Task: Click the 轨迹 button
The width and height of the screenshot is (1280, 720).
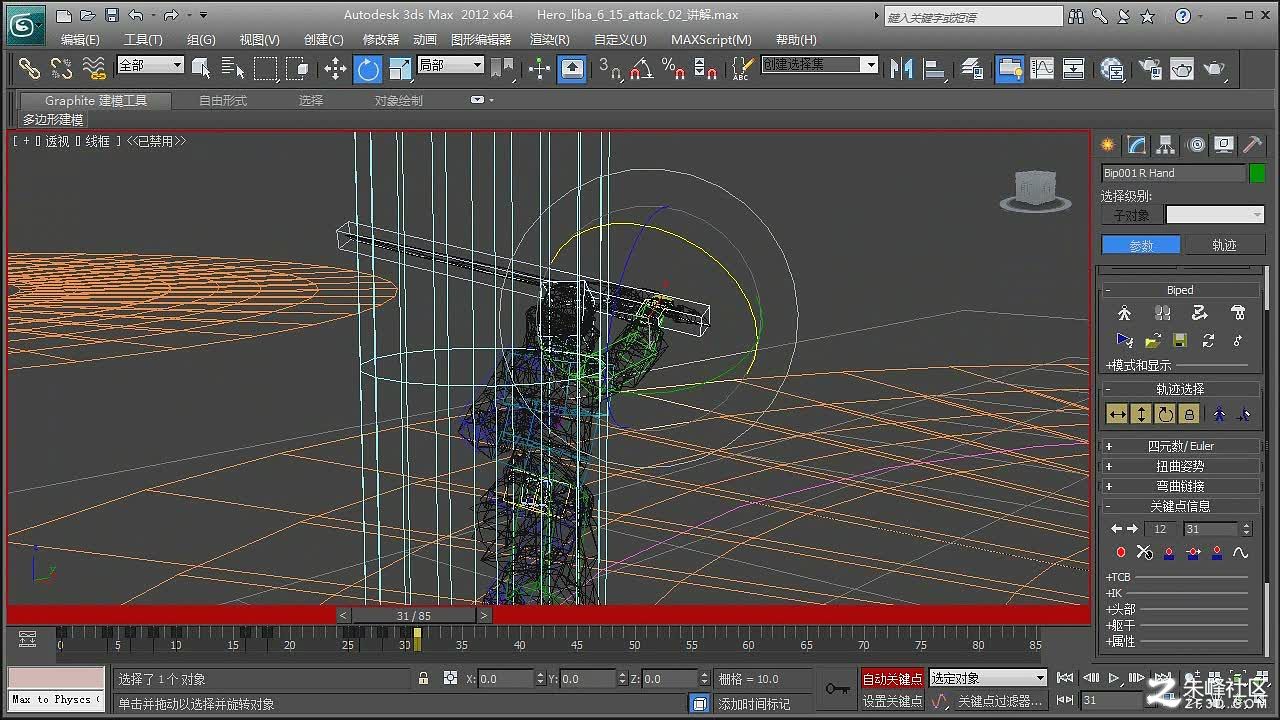Action: pyautogui.click(x=1224, y=245)
